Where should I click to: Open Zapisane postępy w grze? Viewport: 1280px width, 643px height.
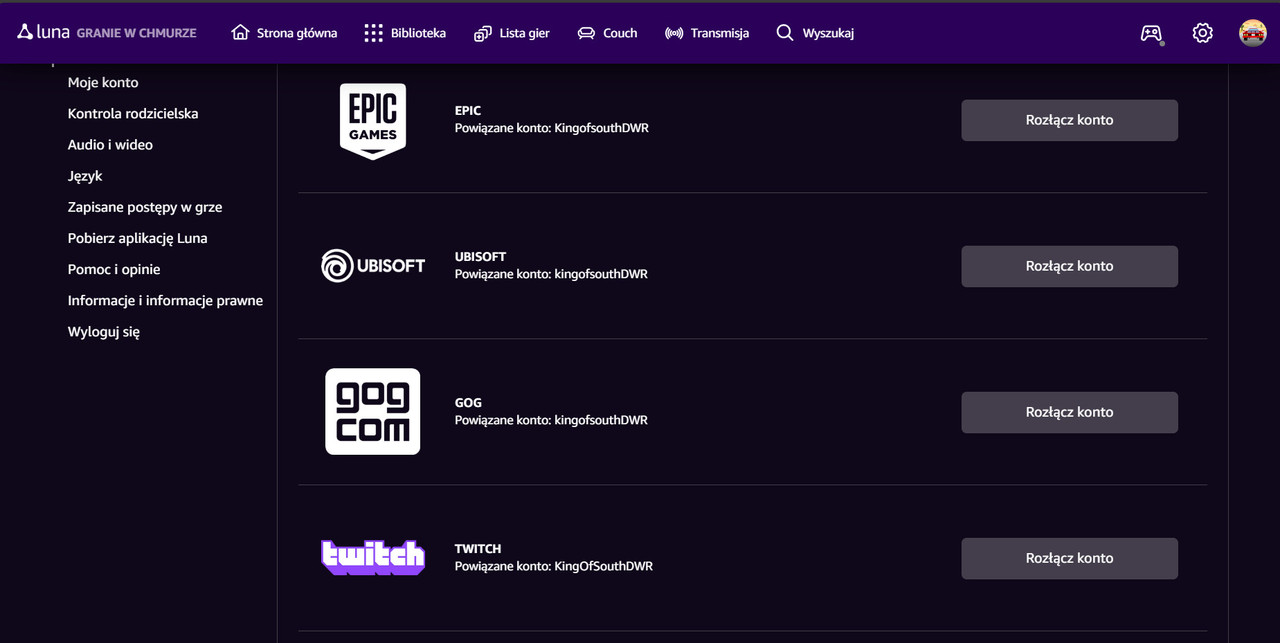(x=145, y=207)
